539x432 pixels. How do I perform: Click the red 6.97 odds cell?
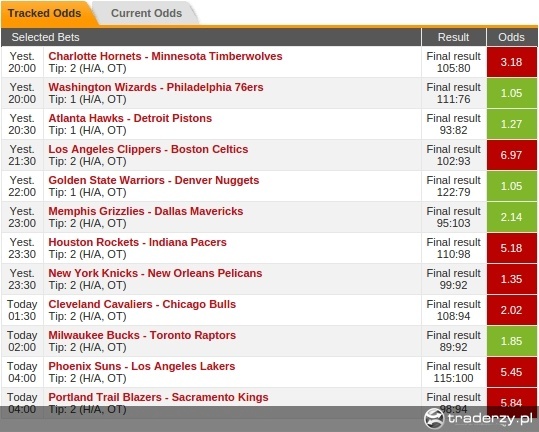pos(512,155)
